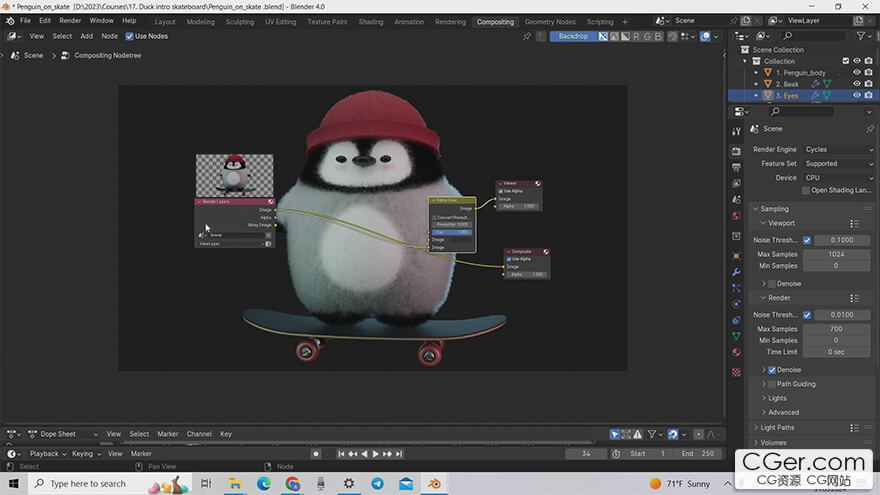The image size is (880, 495).
Task: Open the Object properties tab icon
Action: (x=736, y=256)
